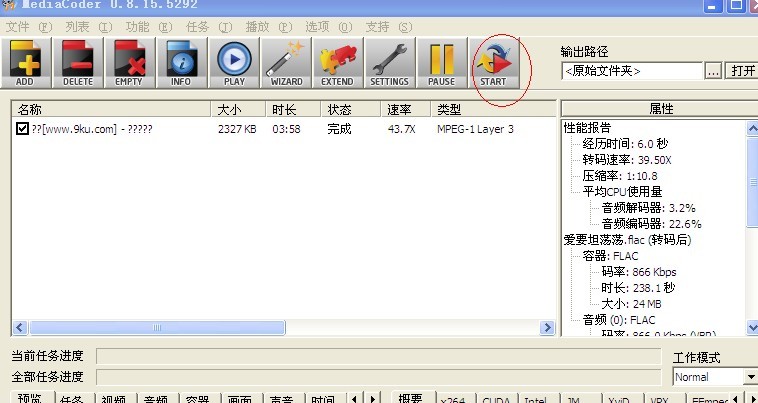Screen dimensions: 758x403
Task: Switch to the 任务 tab
Action: point(73,399)
